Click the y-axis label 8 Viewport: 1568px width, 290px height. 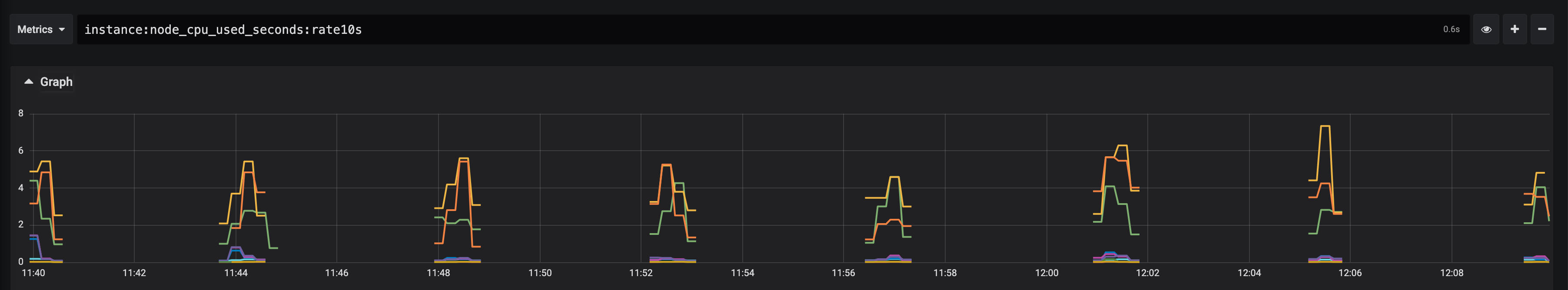(x=21, y=114)
